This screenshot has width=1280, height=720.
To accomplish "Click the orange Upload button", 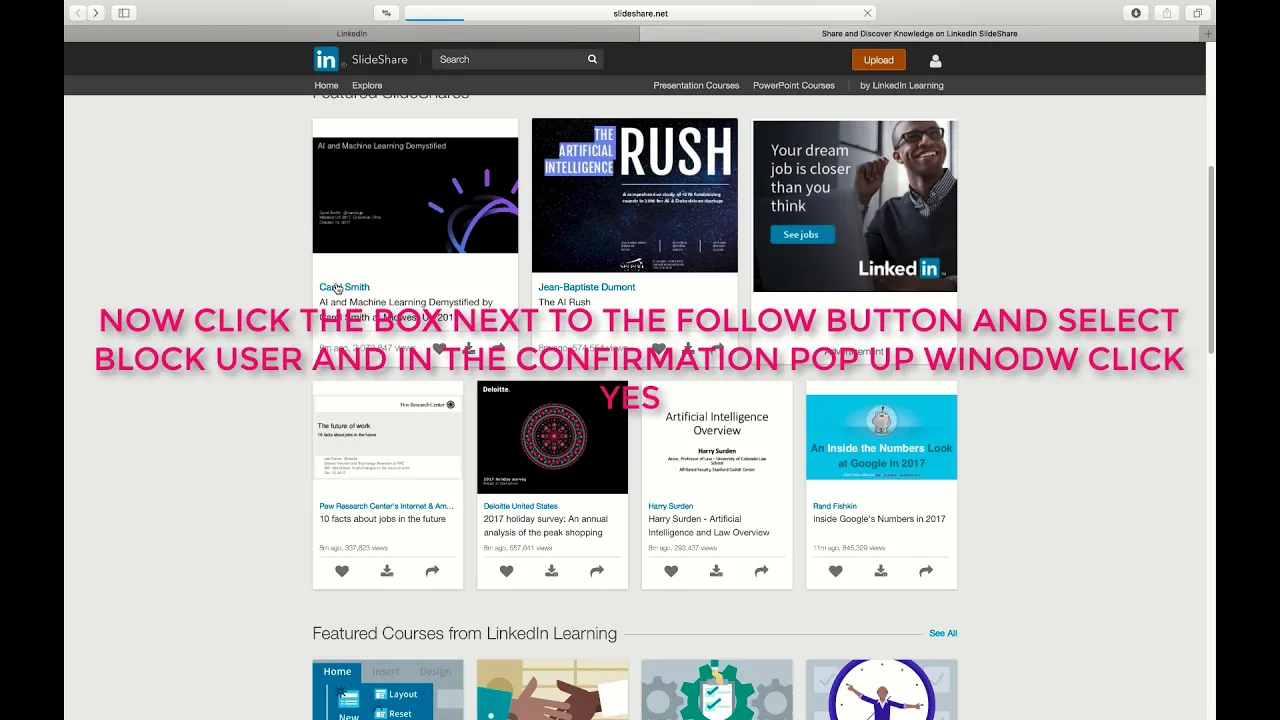I will (x=878, y=60).
